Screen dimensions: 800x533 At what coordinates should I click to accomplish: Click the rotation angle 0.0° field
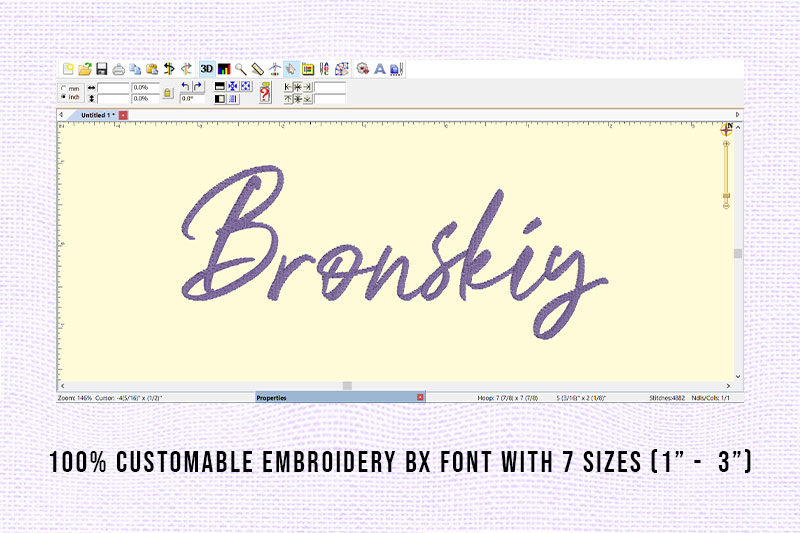pos(192,98)
